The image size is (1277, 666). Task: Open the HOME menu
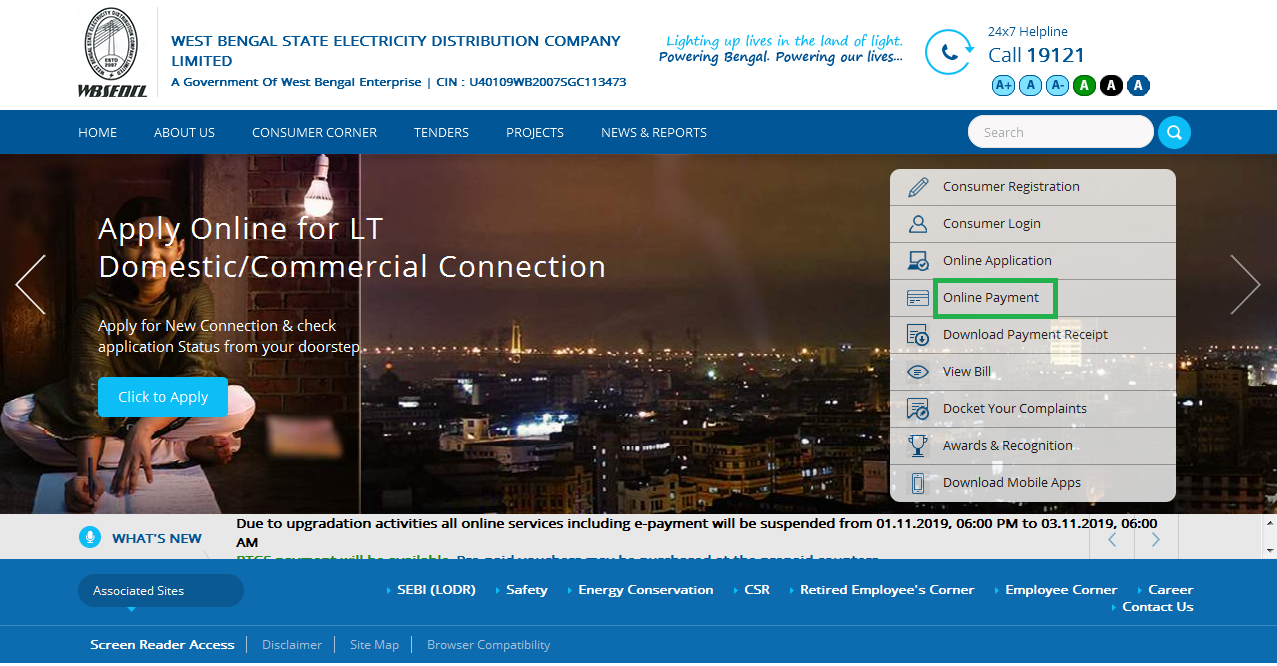point(98,132)
